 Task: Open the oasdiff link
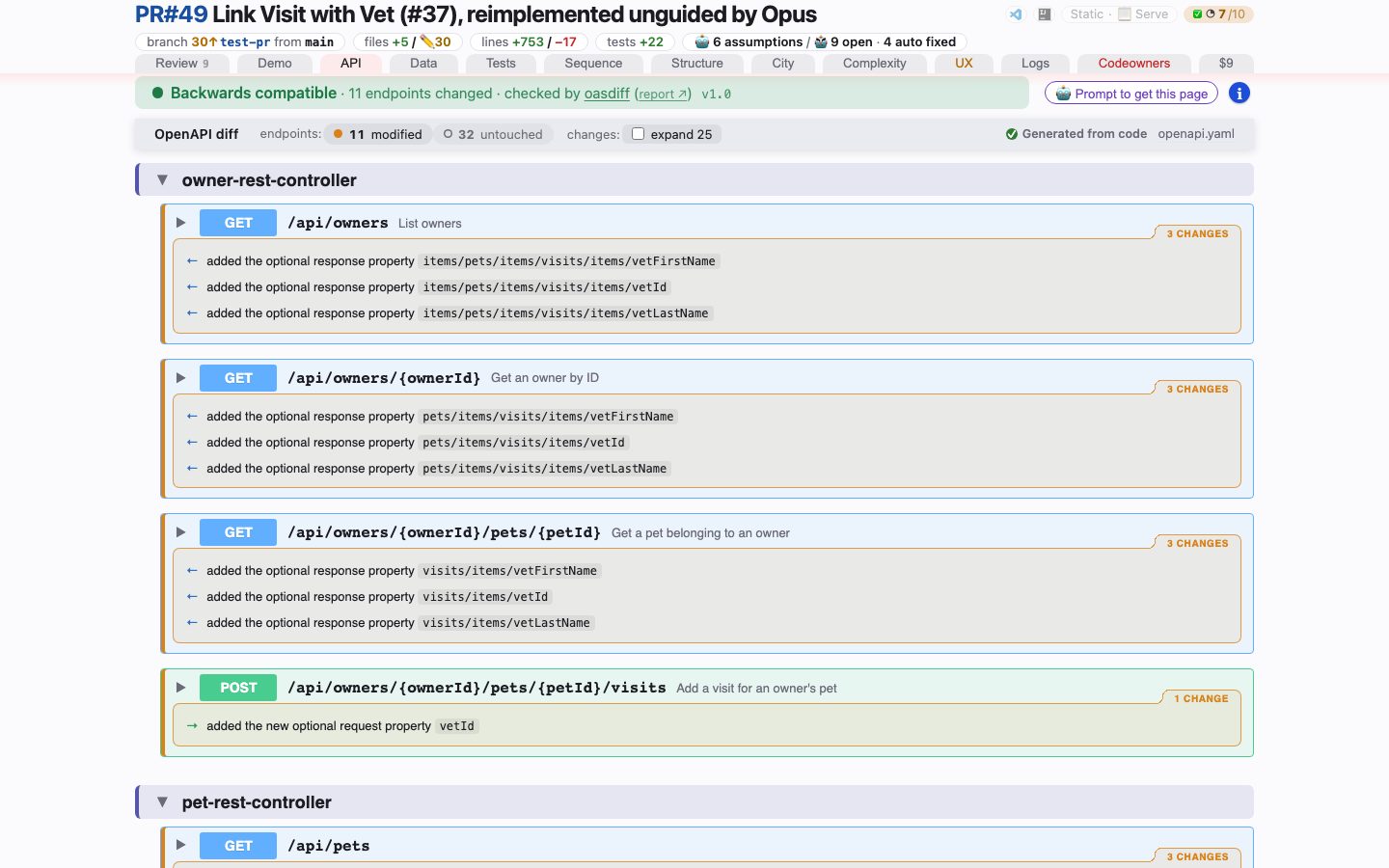[x=607, y=94]
